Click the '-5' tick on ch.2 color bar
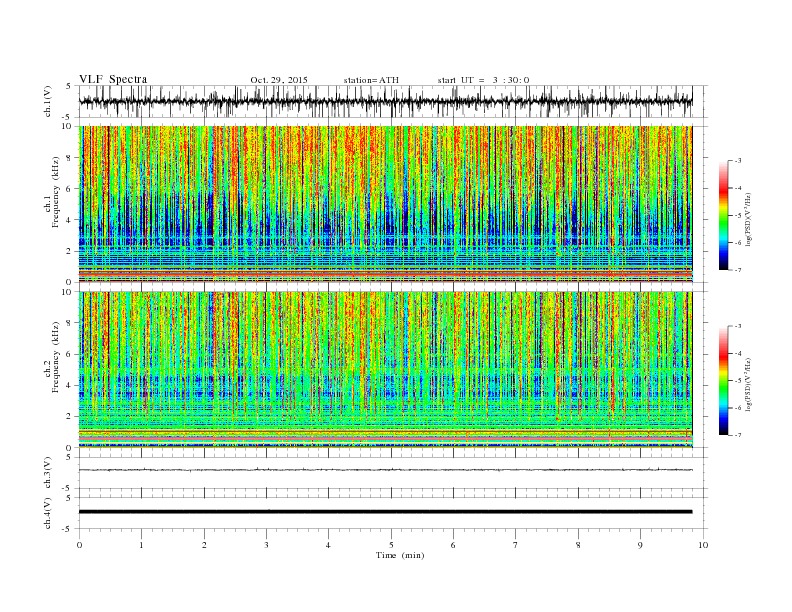 coord(737,381)
